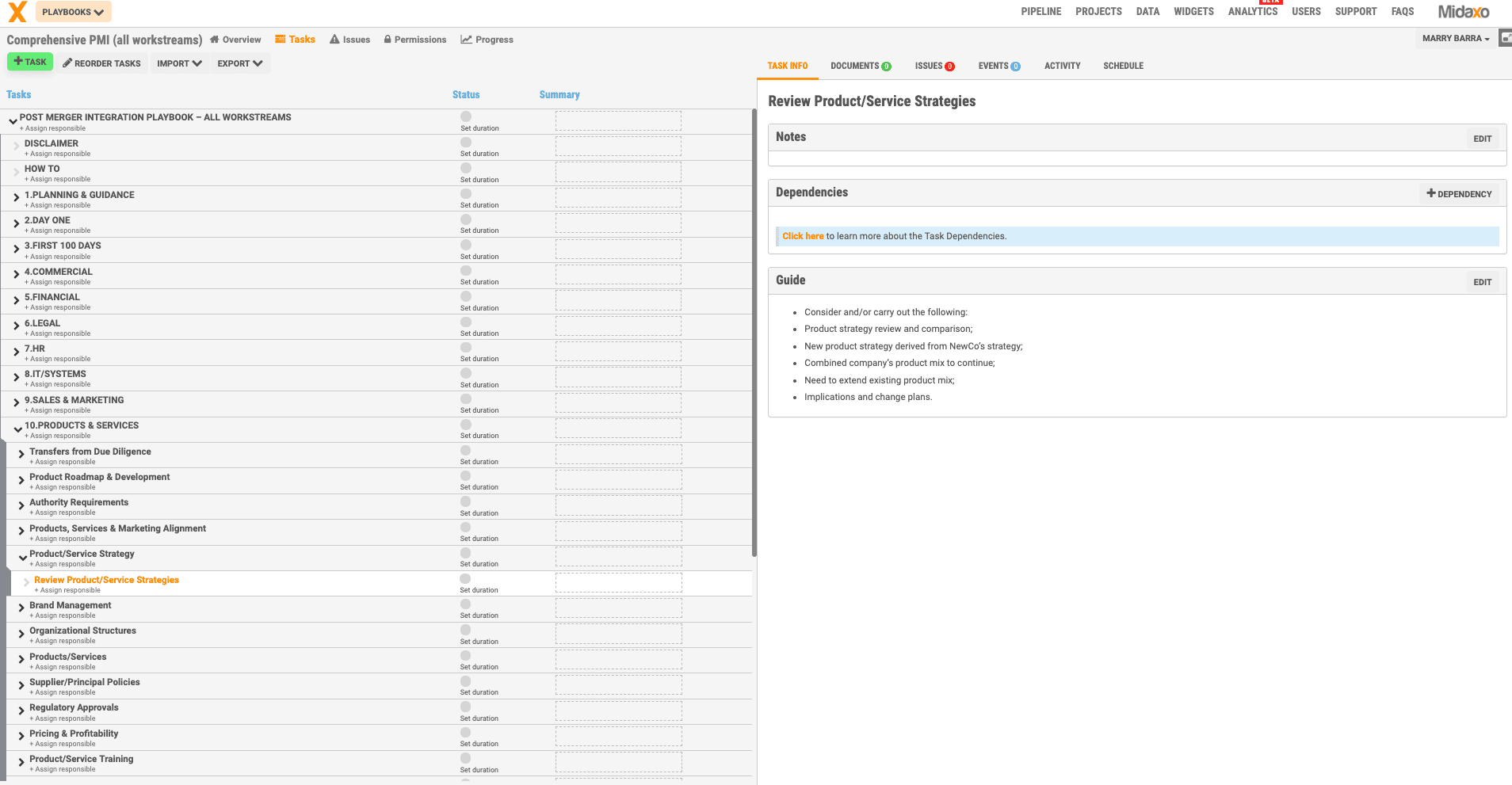The width and height of the screenshot is (1512, 785).
Task: Open the Widgets menu
Action: coord(1193,12)
